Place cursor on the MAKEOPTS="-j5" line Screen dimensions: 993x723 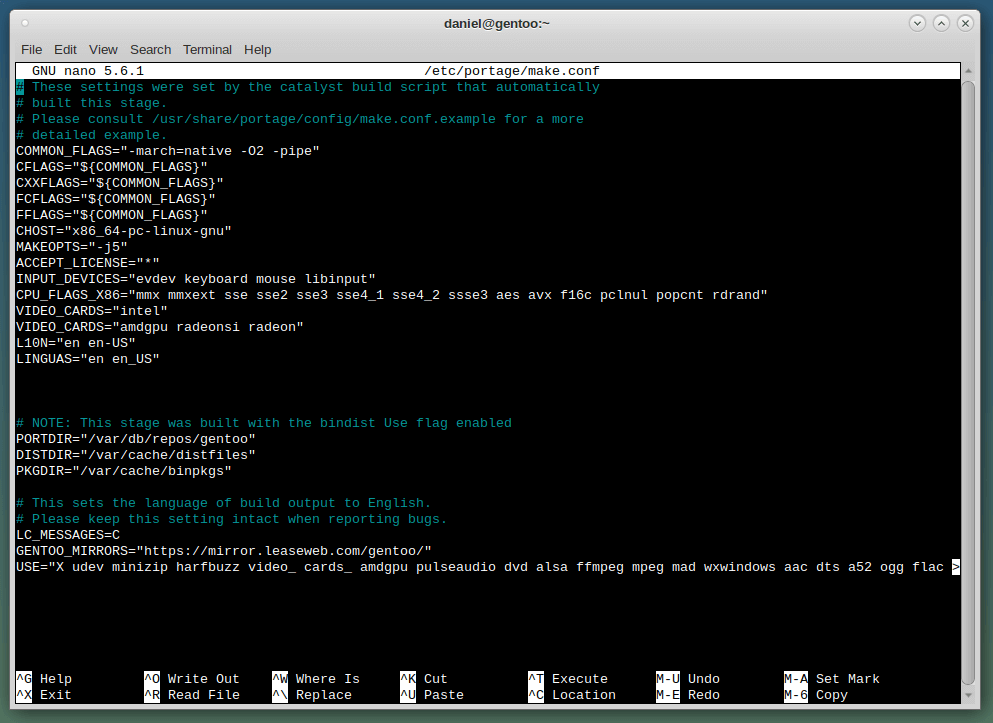(x=72, y=247)
